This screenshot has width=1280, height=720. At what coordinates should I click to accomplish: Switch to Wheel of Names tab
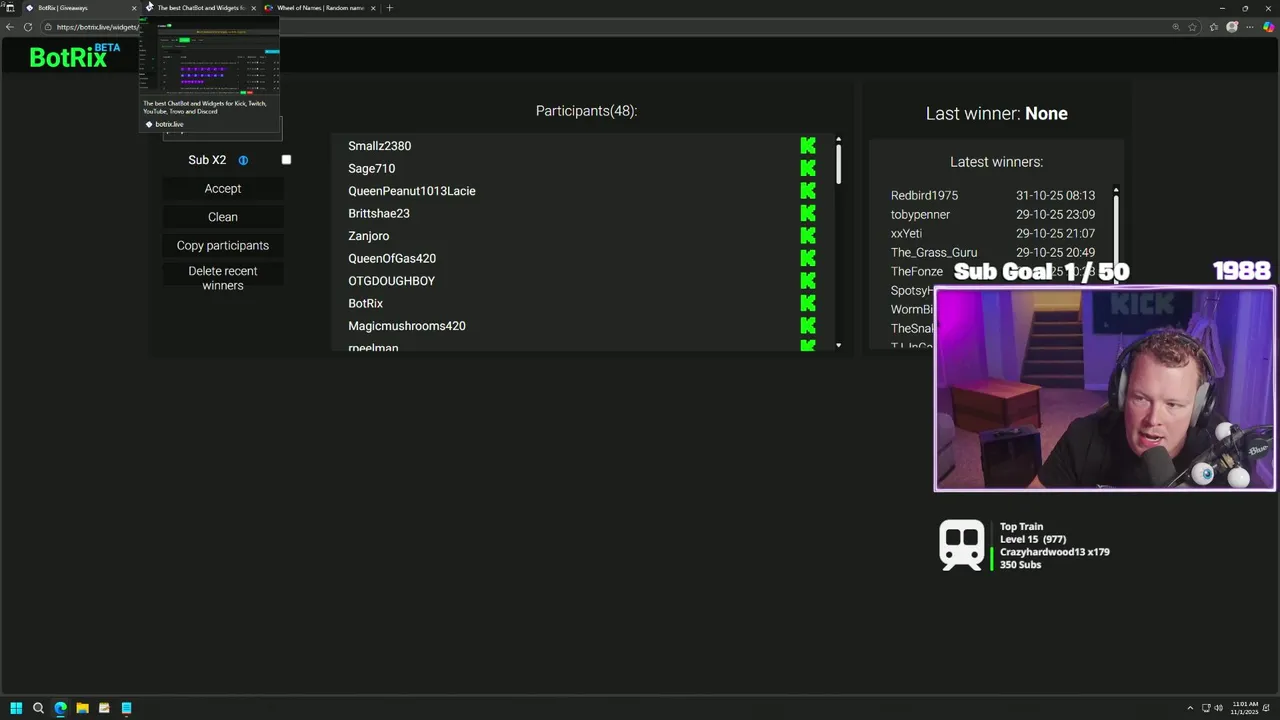pos(320,8)
